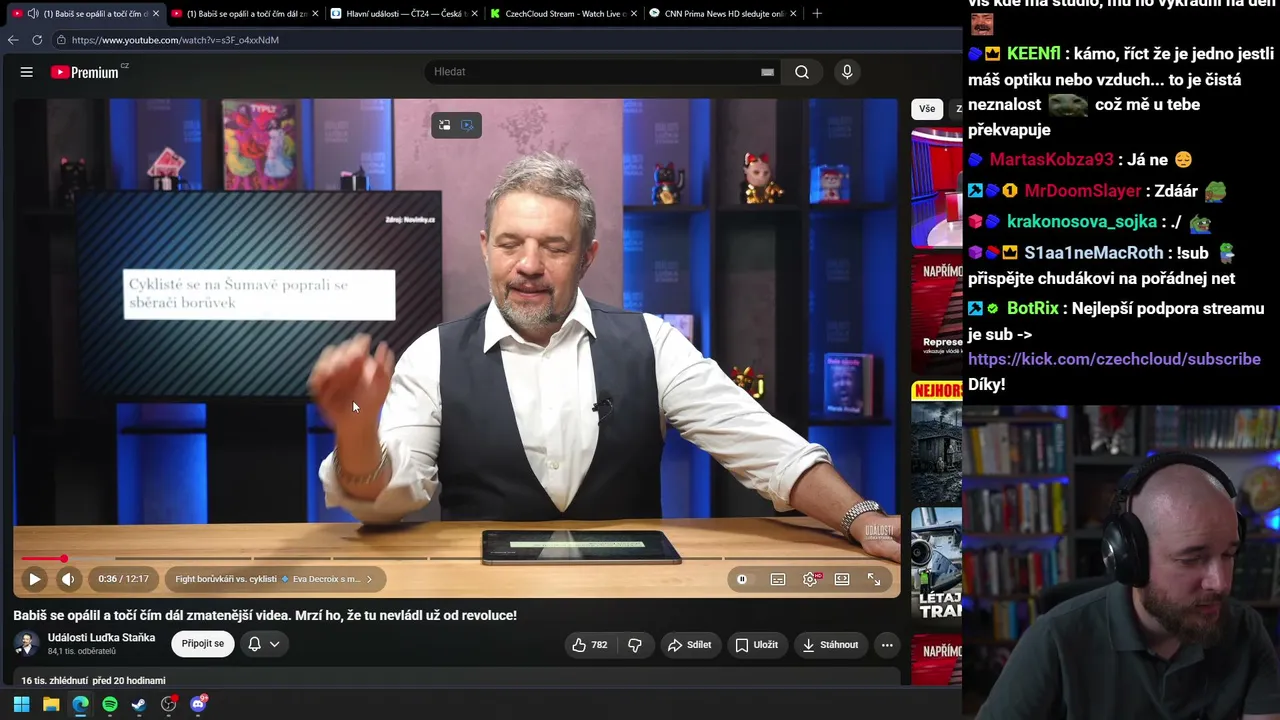Start voice search with the microphone icon

pos(847,72)
